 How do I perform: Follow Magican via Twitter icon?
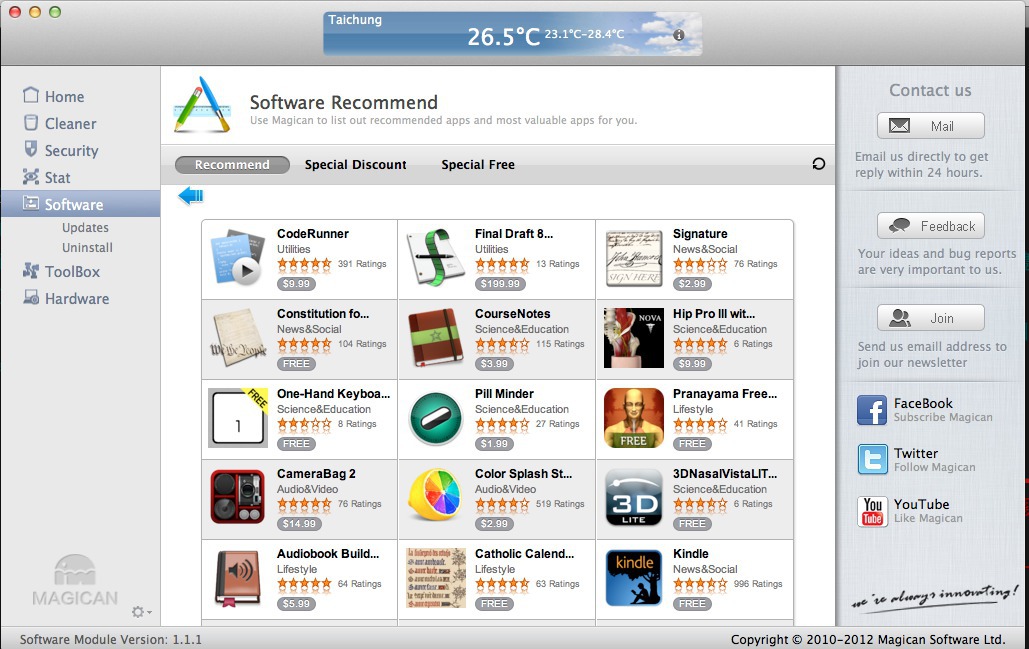click(x=872, y=459)
